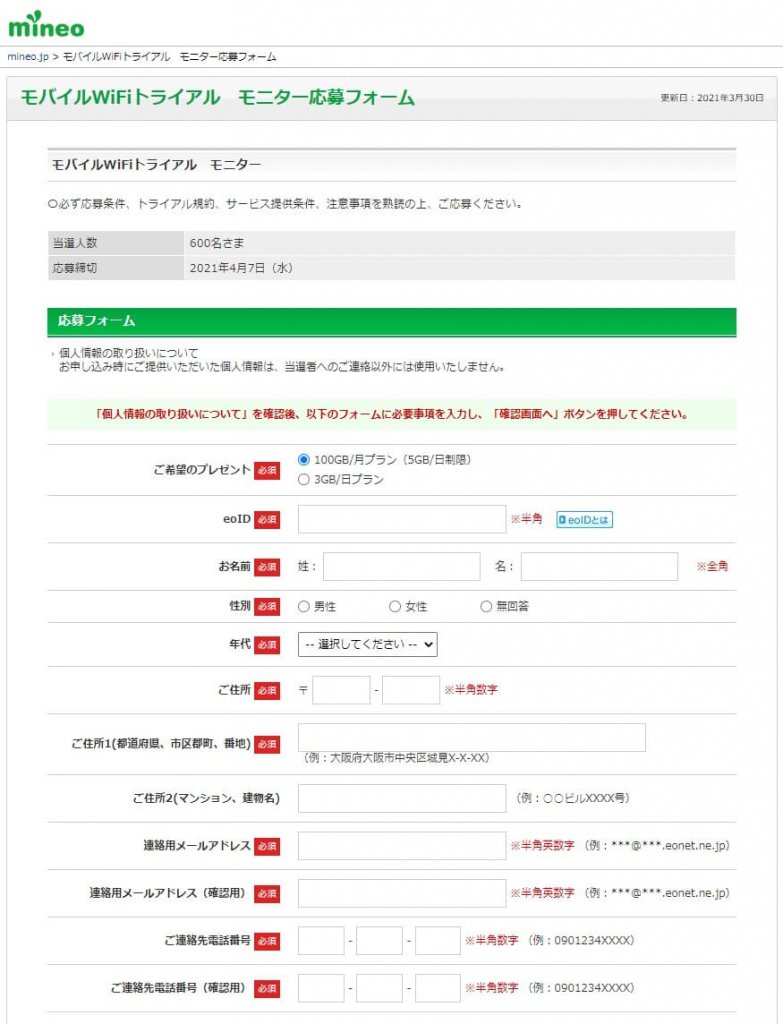The height and width of the screenshot is (1024, 783).
Task: Click the 連絡用メールアドレス input field
Action: pyautogui.click(x=402, y=846)
